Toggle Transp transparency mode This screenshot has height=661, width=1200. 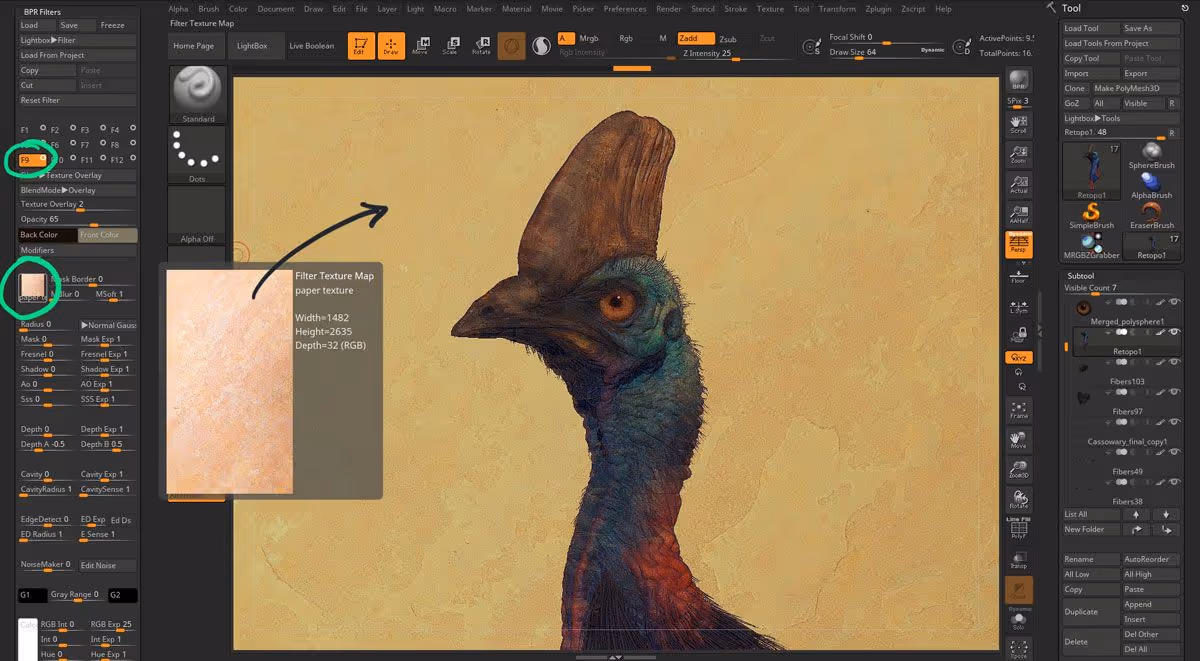(x=1018, y=560)
